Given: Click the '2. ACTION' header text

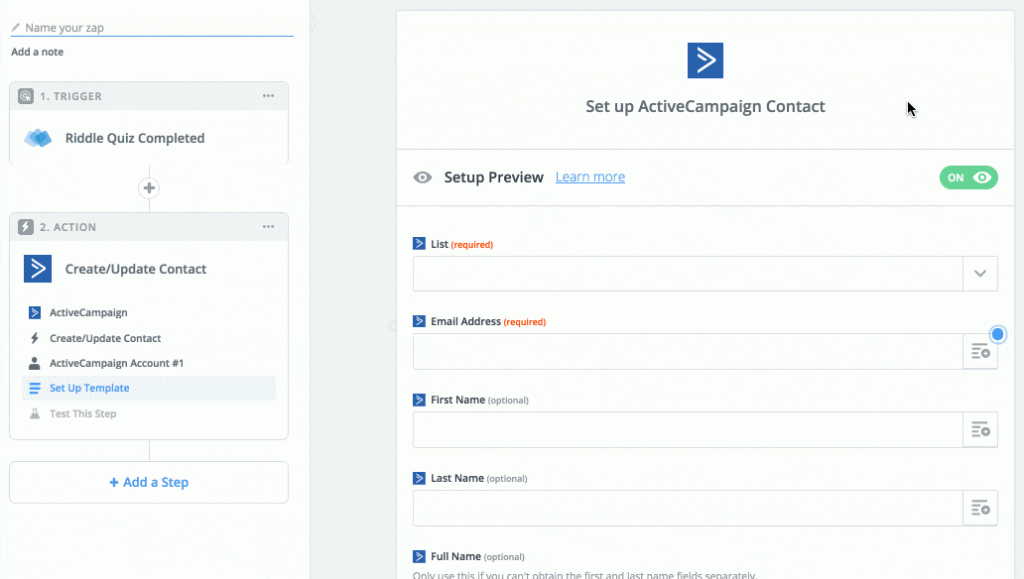Looking at the screenshot, I should point(68,227).
